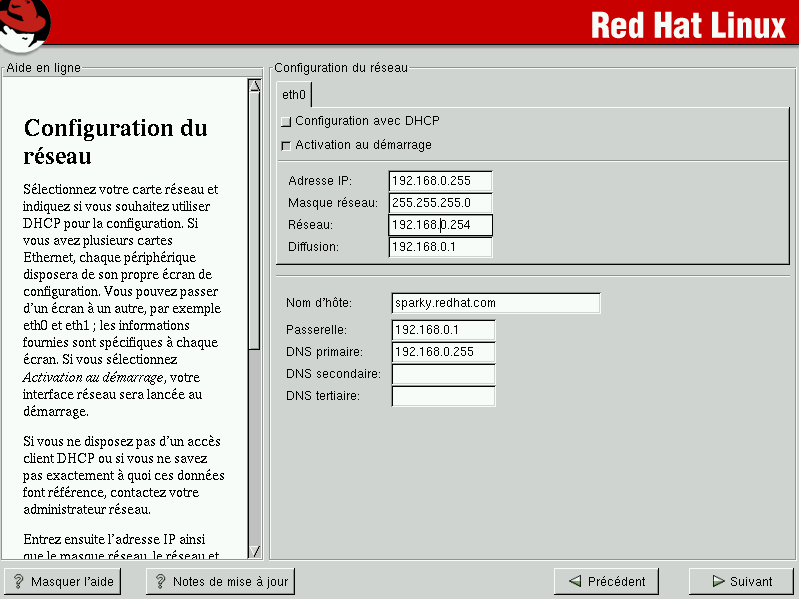Select the eth0 tab
Screen dimensions: 799x599
click(x=294, y=95)
